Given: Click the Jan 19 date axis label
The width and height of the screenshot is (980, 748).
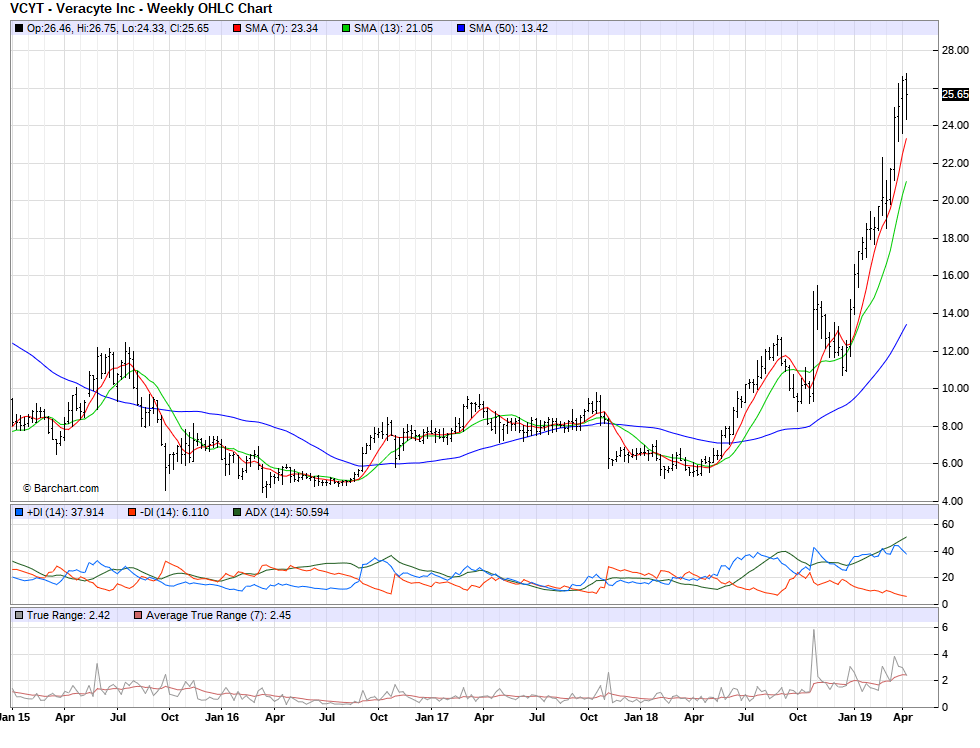Looking at the screenshot, I should tap(855, 717).
